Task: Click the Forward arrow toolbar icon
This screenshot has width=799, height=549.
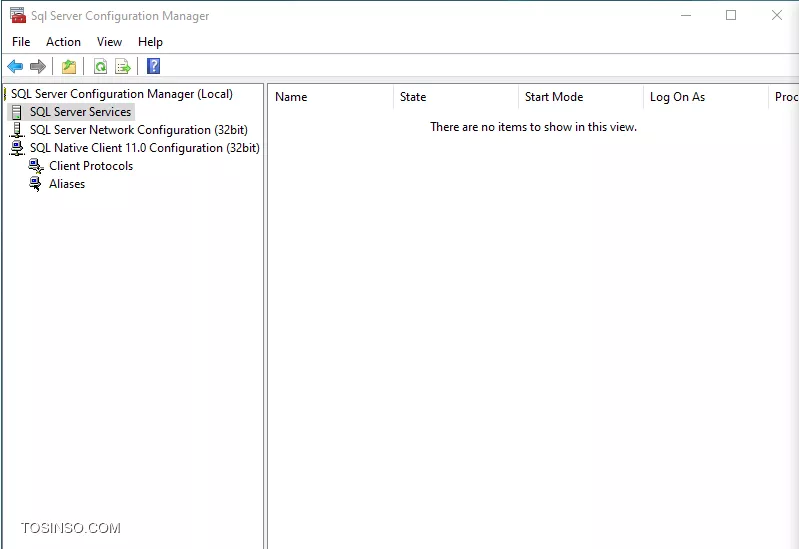Action: point(38,66)
